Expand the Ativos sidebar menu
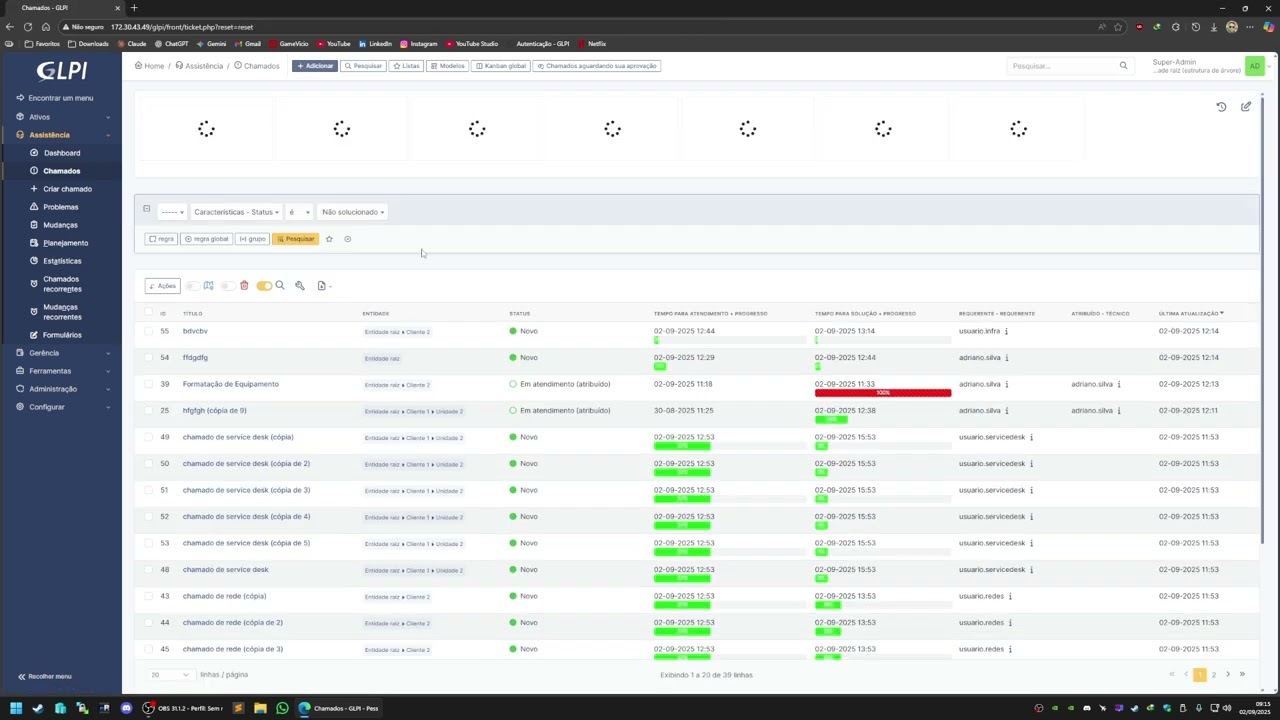Viewport: 1280px width, 720px height. coord(62,117)
